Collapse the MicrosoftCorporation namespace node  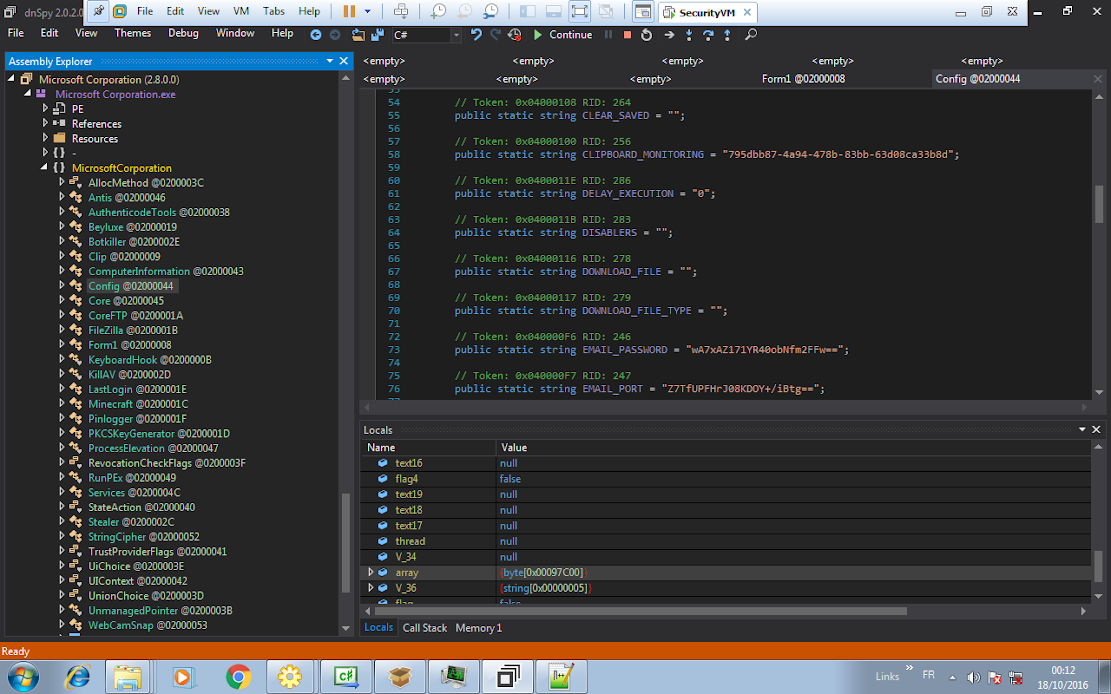pos(46,168)
